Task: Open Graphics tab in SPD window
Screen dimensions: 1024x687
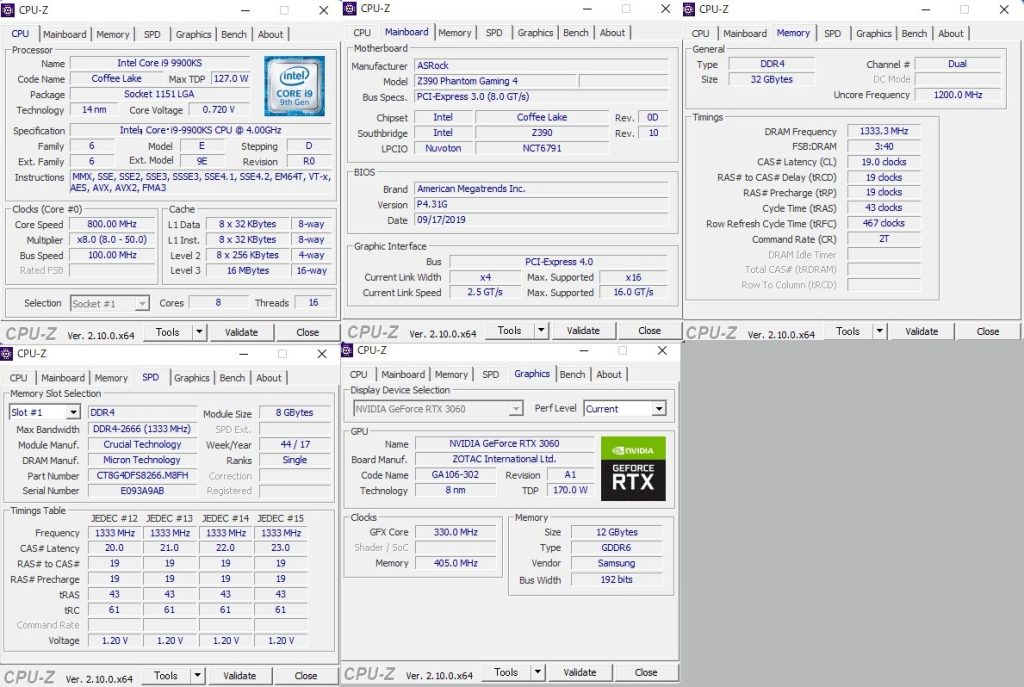Action: [x=192, y=377]
